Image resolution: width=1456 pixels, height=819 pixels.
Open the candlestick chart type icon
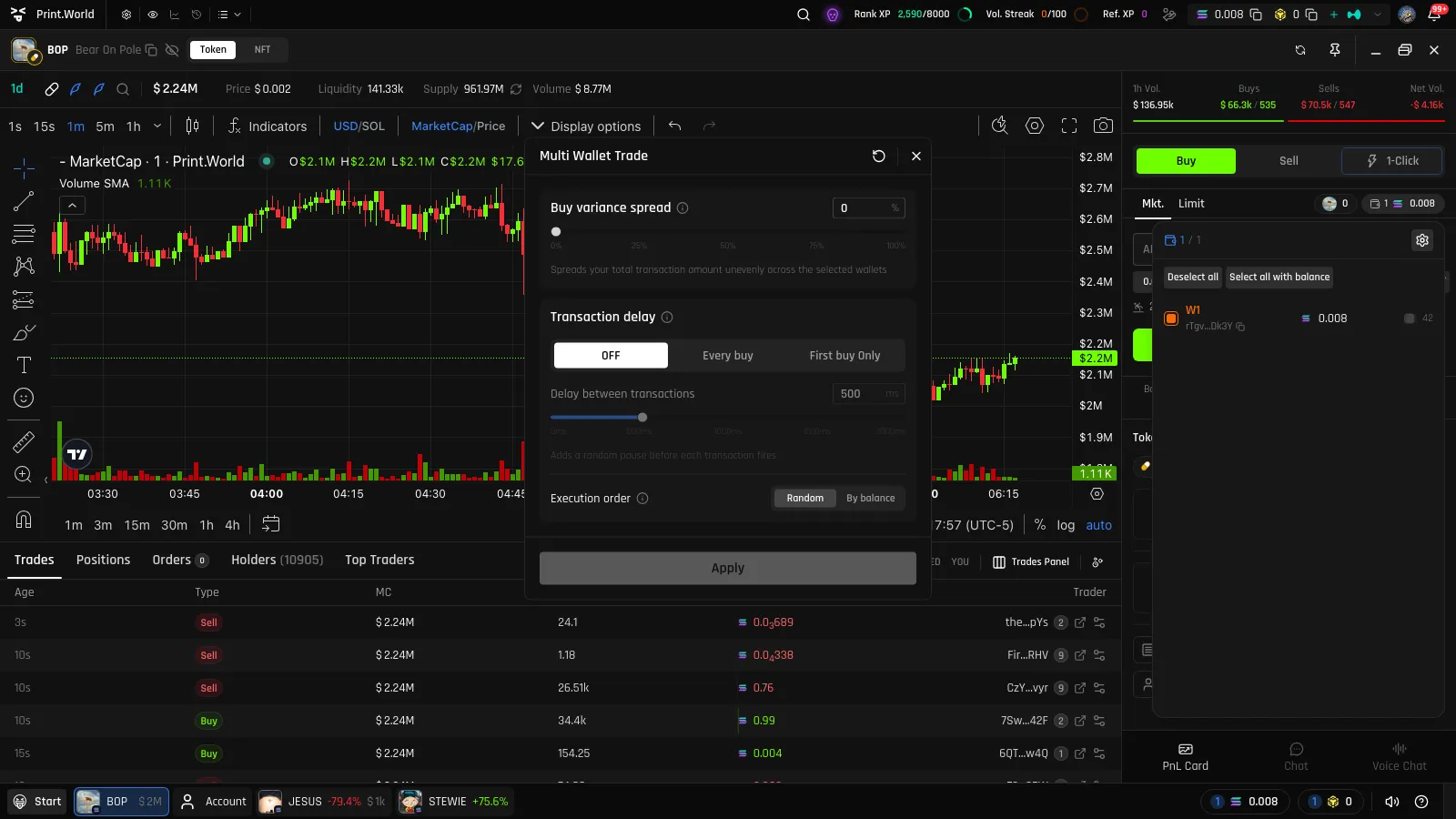point(192,126)
